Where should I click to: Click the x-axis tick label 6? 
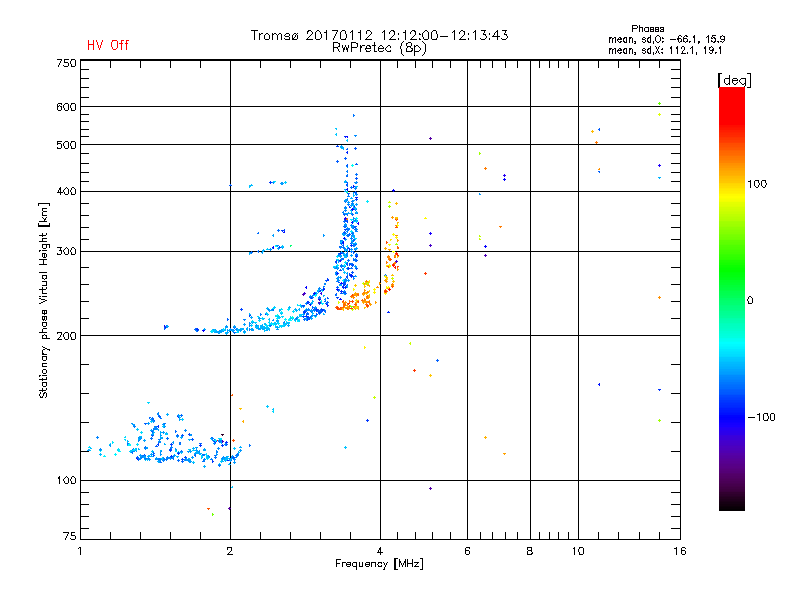[467, 551]
